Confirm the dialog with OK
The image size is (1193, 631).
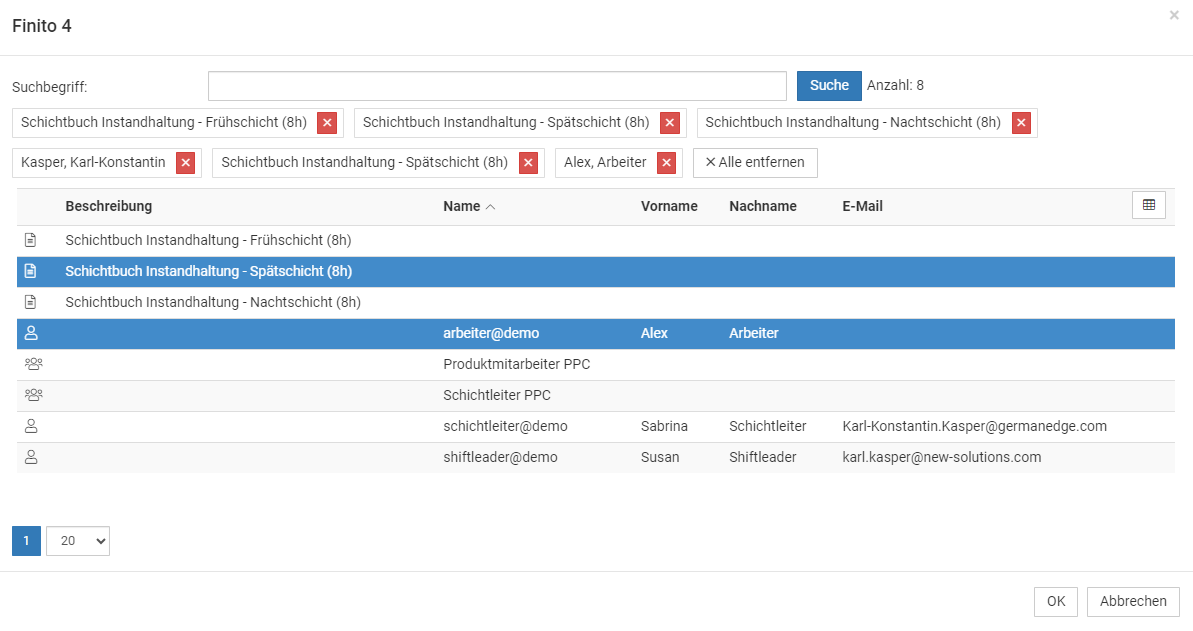(x=1056, y=601)
